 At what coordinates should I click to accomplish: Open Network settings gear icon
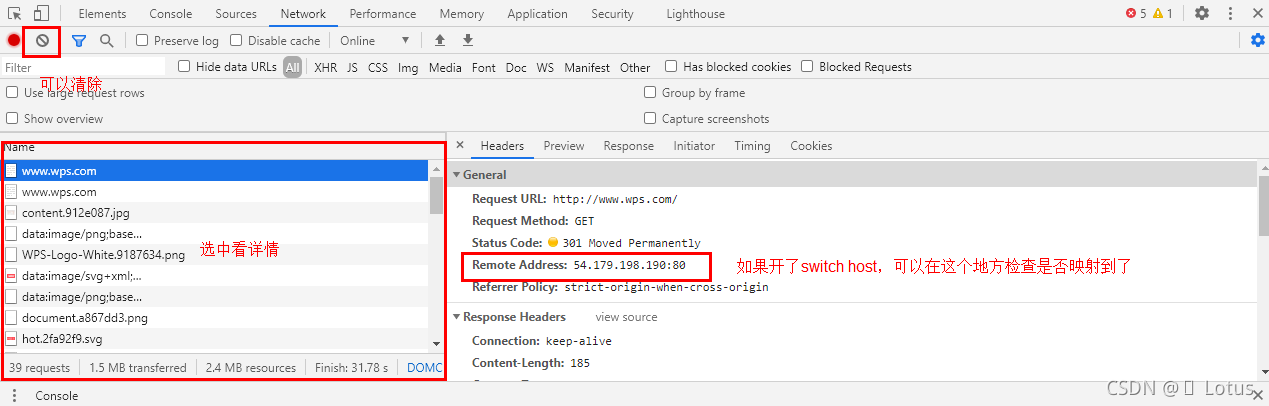[x=1258, y=40]
